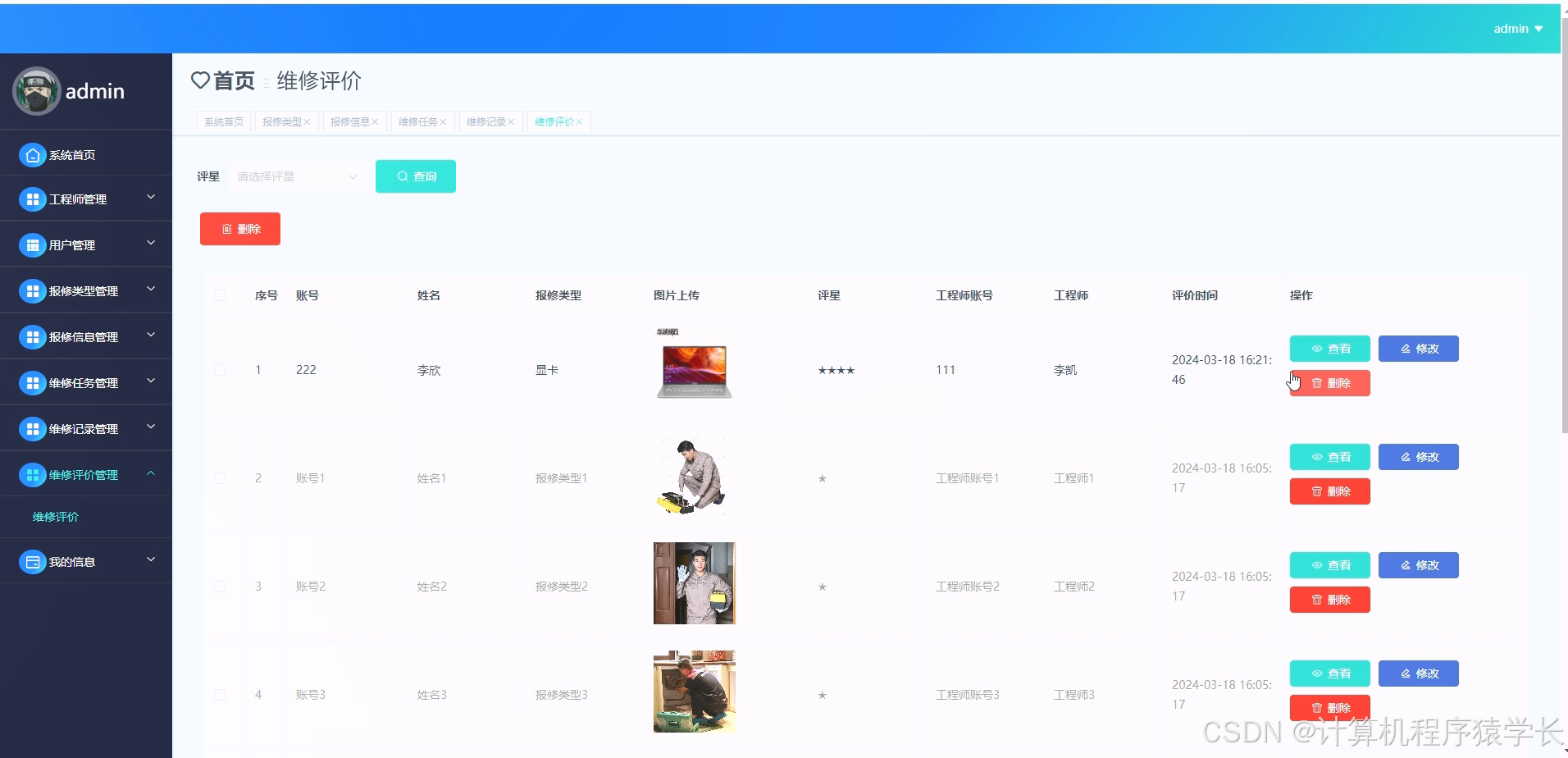The image size is (1568, 758).
Task: Open the admin dropdown at top right
Action: pyautogui.click(x=1518, y=28)
